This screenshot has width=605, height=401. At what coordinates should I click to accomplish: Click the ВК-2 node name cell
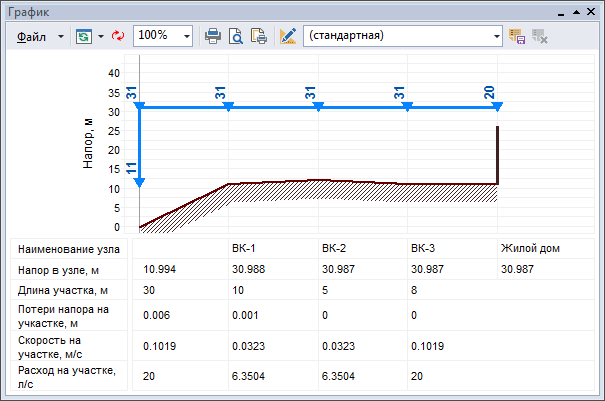pyautogui.click(x=333, y=248)
